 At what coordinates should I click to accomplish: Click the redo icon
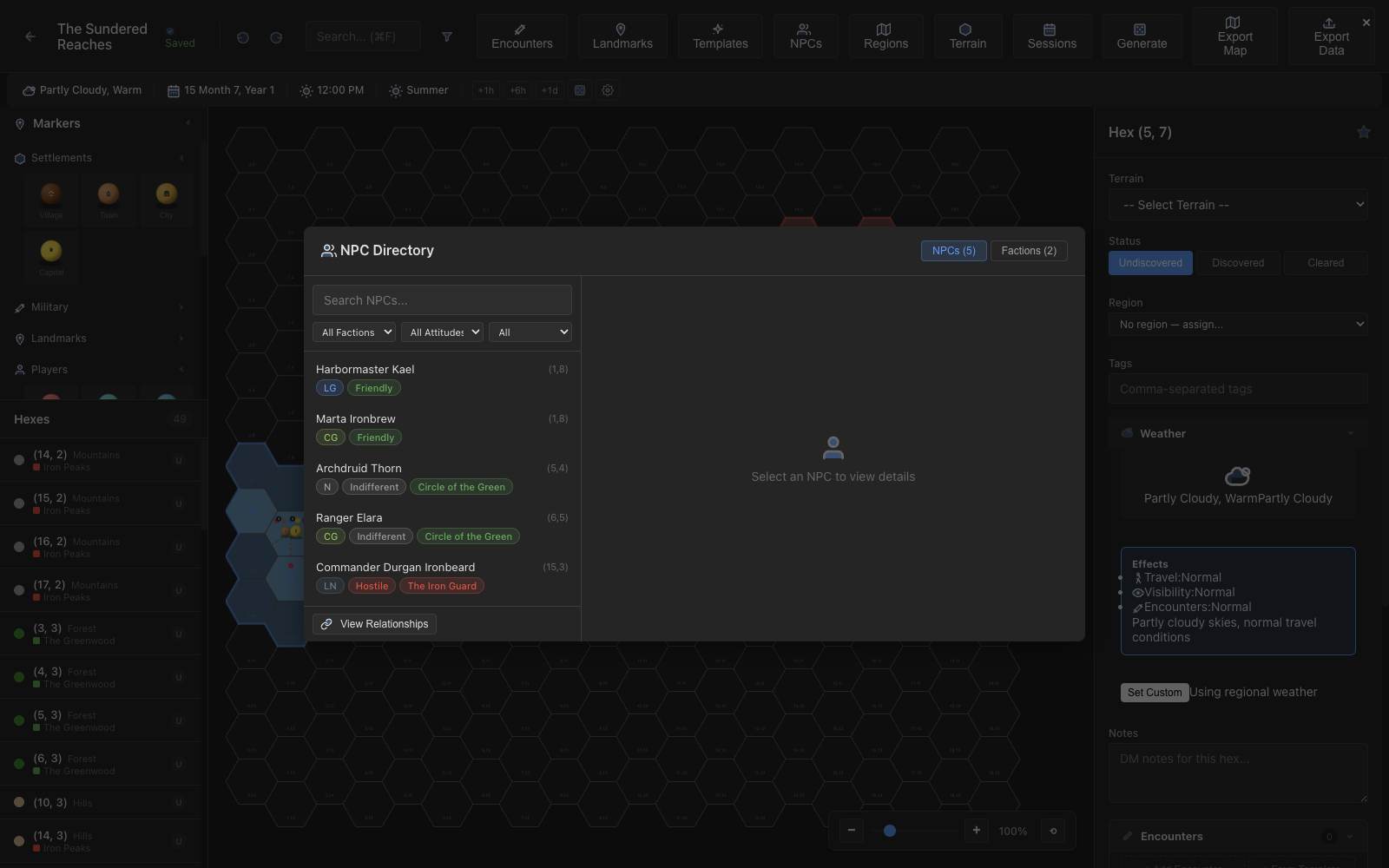[276, 37]
